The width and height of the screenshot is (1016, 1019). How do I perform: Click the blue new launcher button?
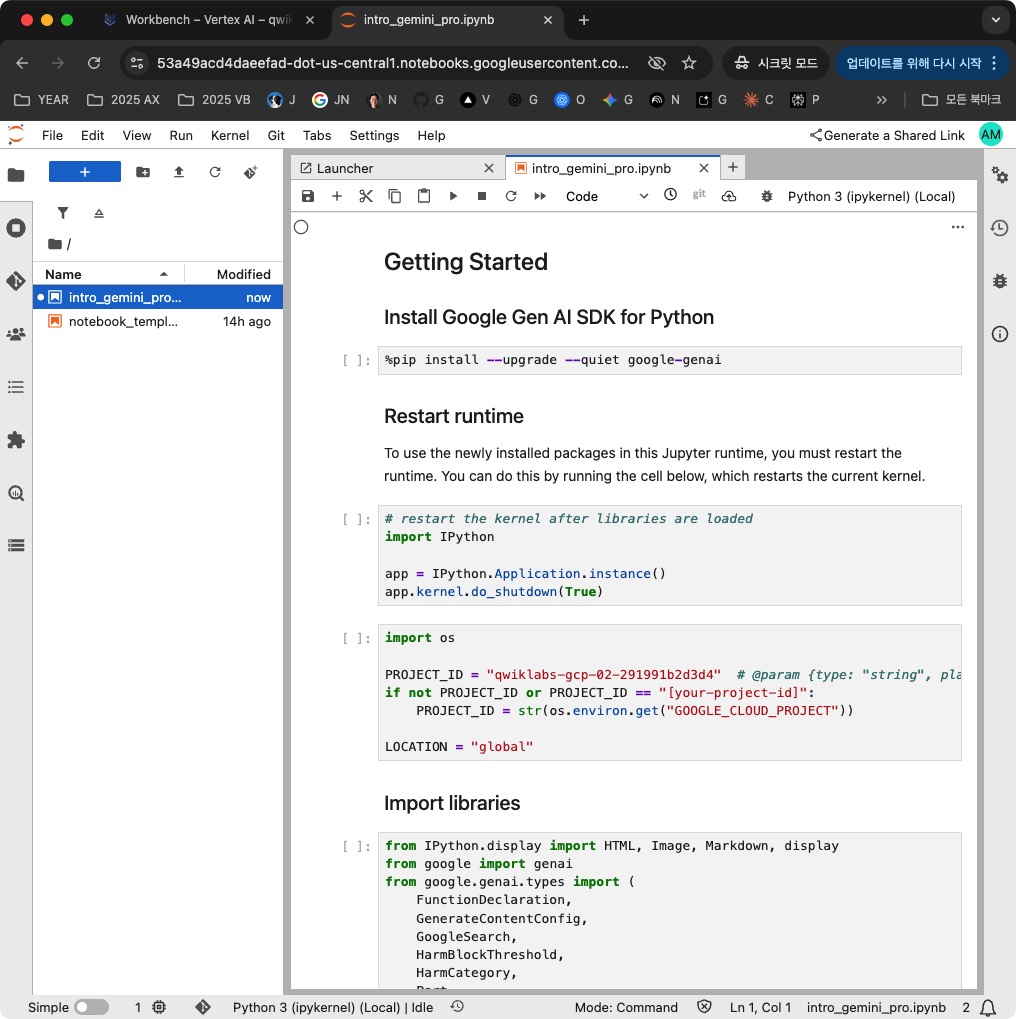85,172
